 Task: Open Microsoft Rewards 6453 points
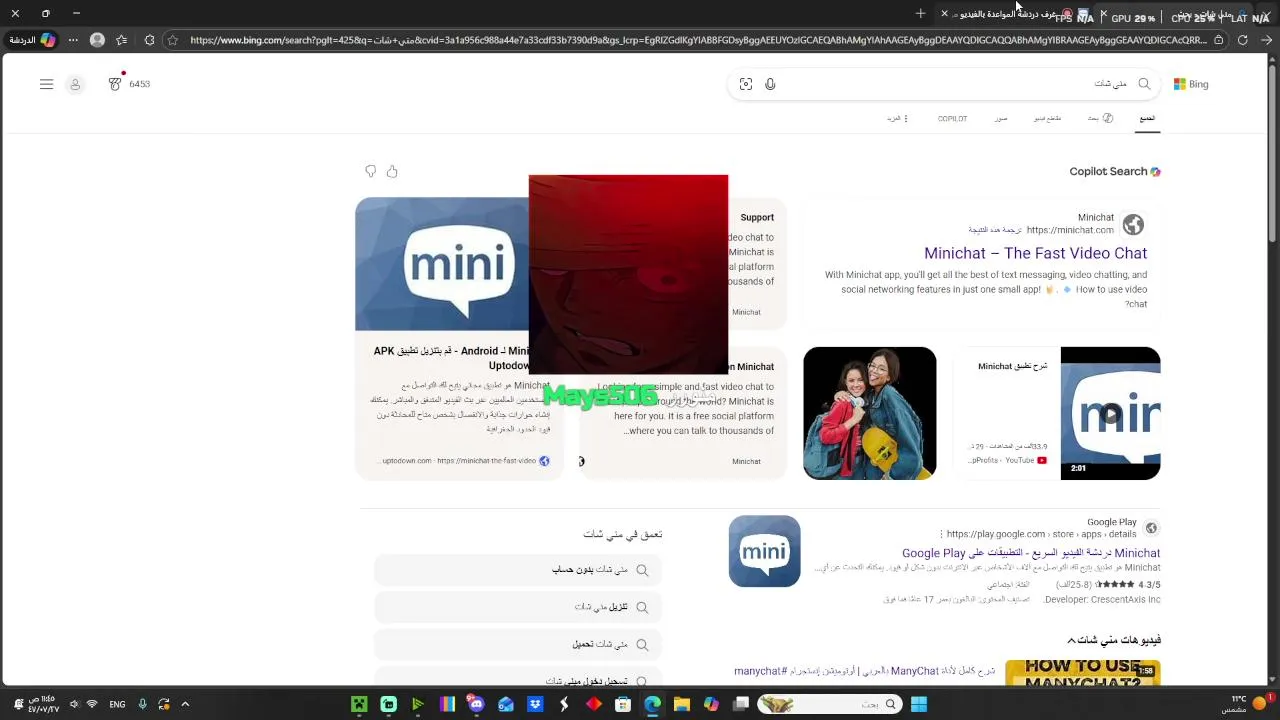[129, 84]
